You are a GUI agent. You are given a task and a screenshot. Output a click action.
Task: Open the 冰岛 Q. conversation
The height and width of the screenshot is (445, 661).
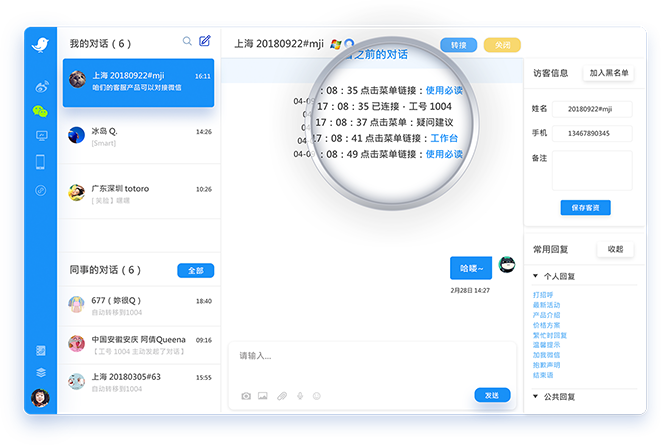click(139, 137)
